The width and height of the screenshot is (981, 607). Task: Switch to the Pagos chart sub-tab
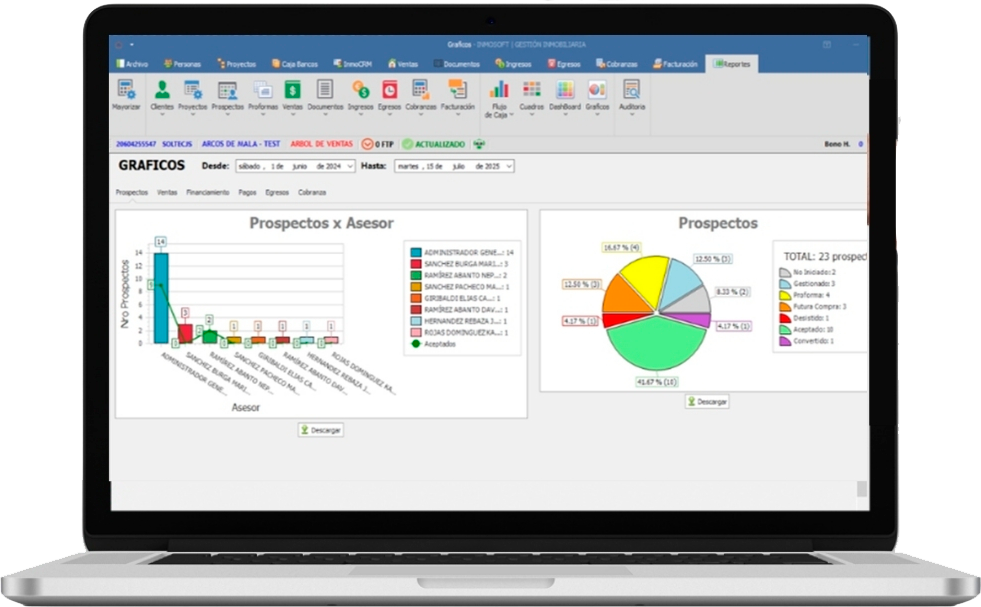coord(247,192)
